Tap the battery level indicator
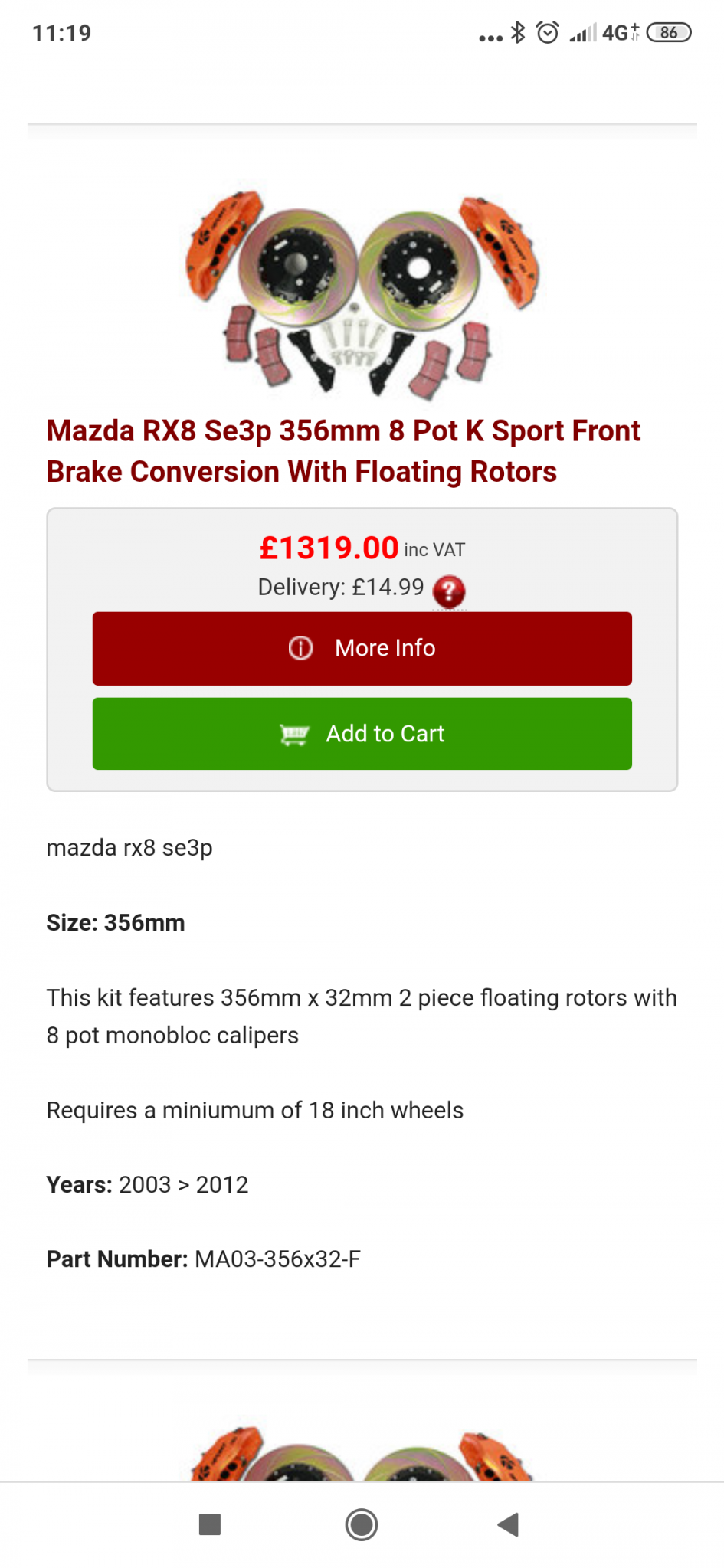The width and height of the screenshot is (724, 1568). (669, 33)
